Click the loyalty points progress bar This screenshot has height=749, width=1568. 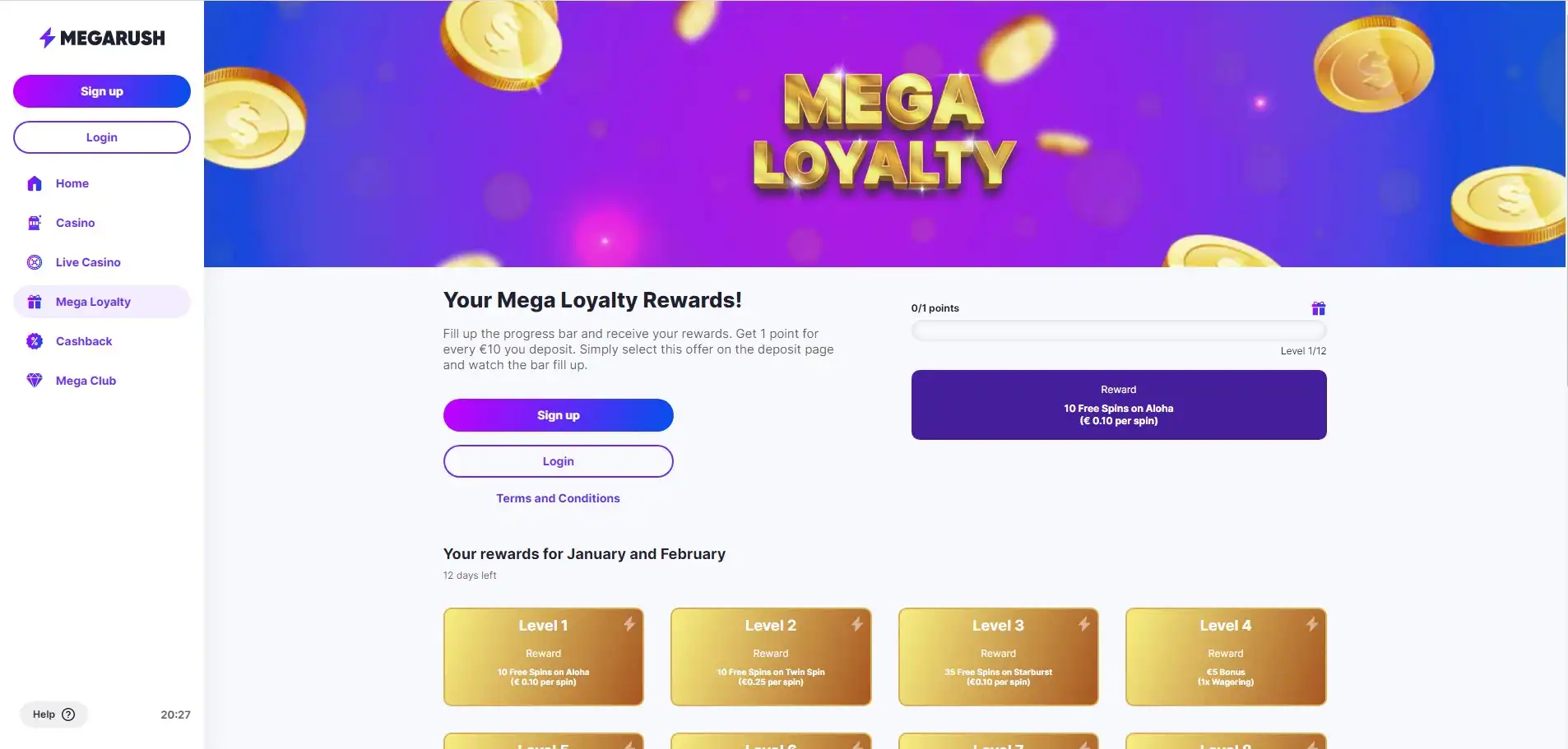[1118, 331]
